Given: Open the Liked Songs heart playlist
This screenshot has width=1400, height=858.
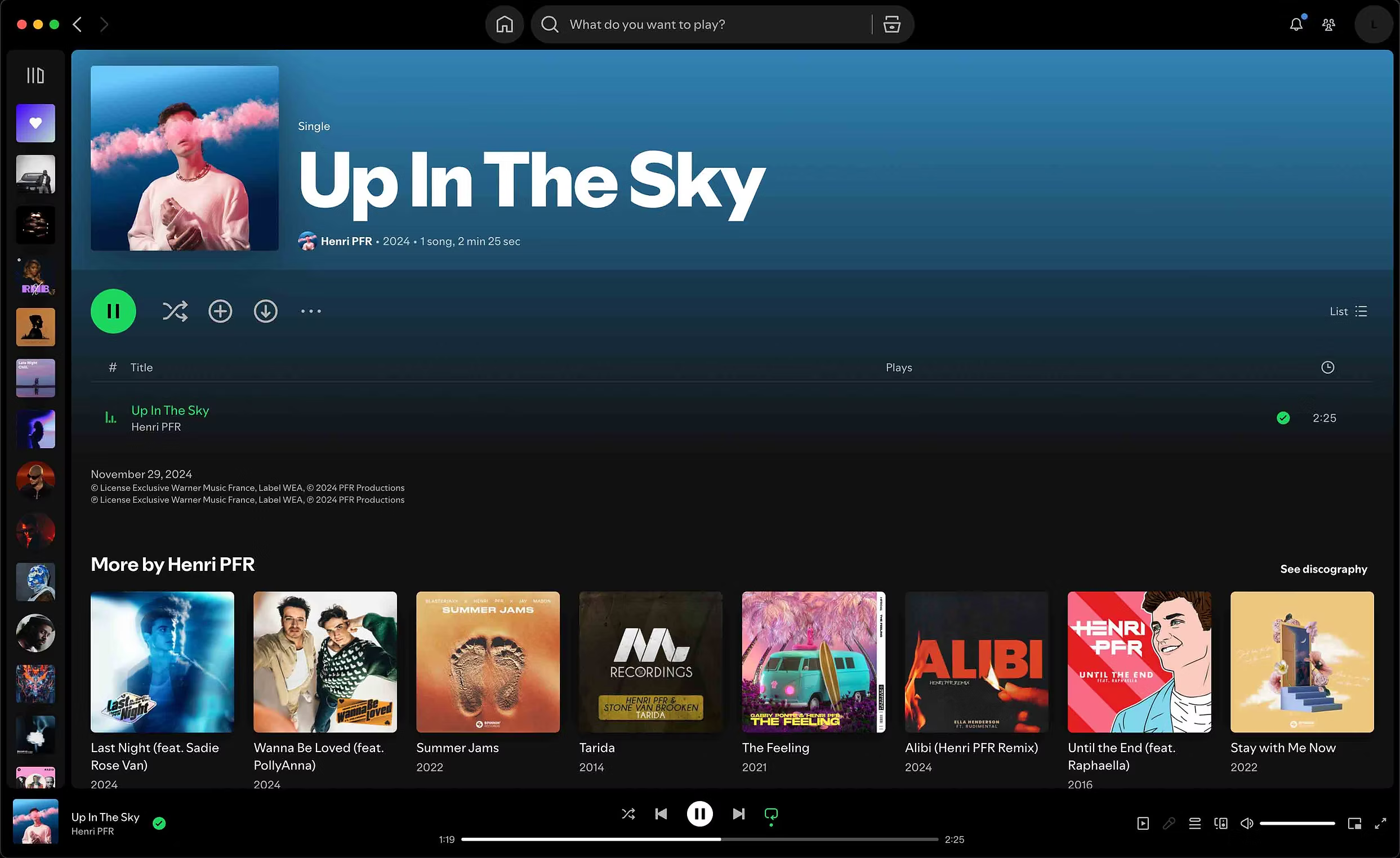Looking at the screenshot, I should point(35,123).
